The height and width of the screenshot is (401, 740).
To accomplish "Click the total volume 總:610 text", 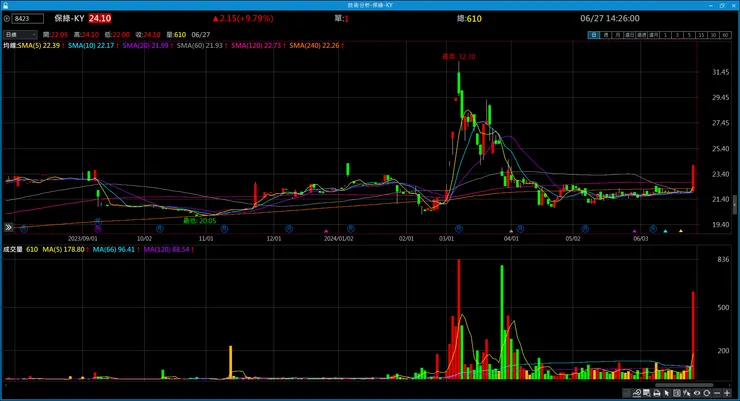I will (469, 18).
